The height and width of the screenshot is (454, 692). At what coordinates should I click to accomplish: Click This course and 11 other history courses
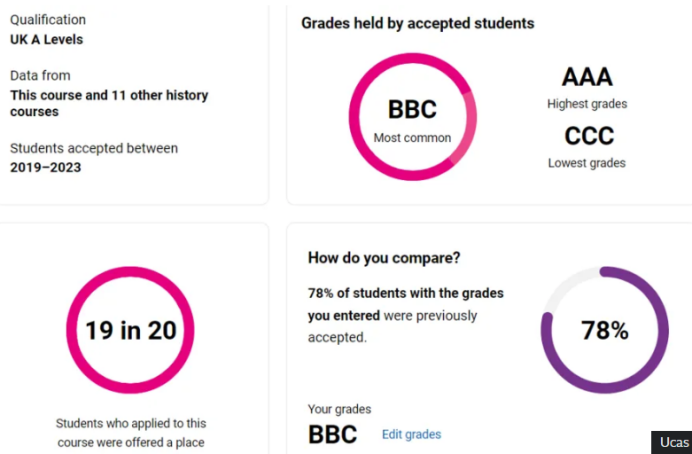(109, 103)
